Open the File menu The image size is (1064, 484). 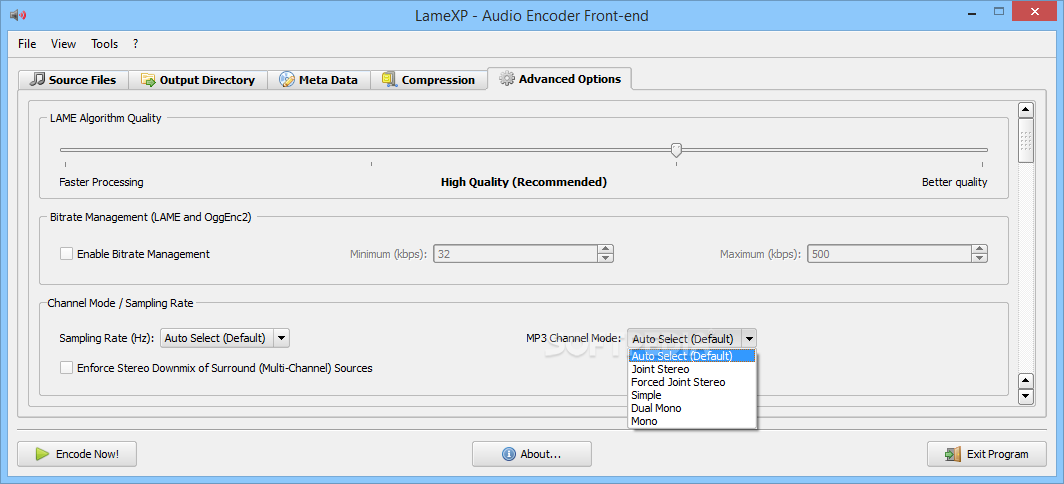[27, 43]
